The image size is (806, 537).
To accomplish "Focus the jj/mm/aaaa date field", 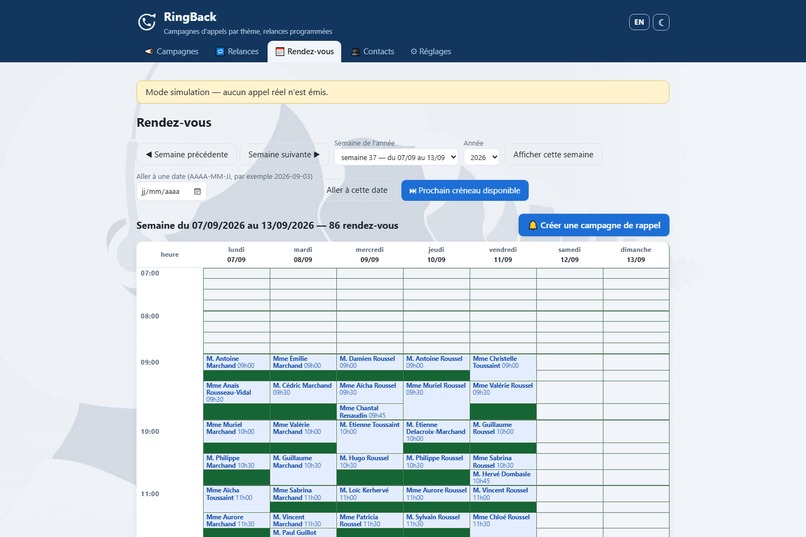I will 171,191.
